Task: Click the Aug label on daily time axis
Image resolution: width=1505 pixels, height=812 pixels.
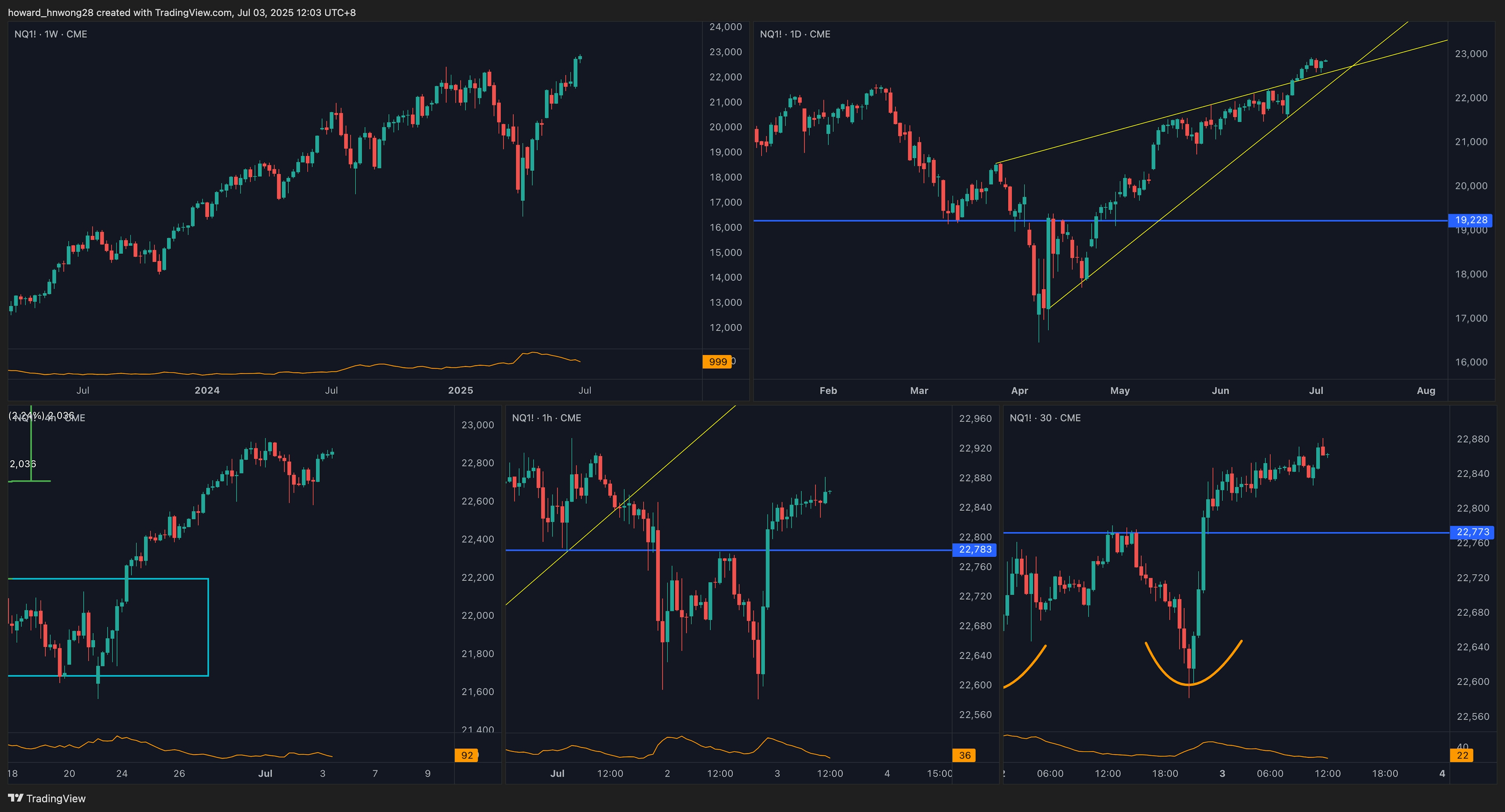Action: (x=1425, y=391)
